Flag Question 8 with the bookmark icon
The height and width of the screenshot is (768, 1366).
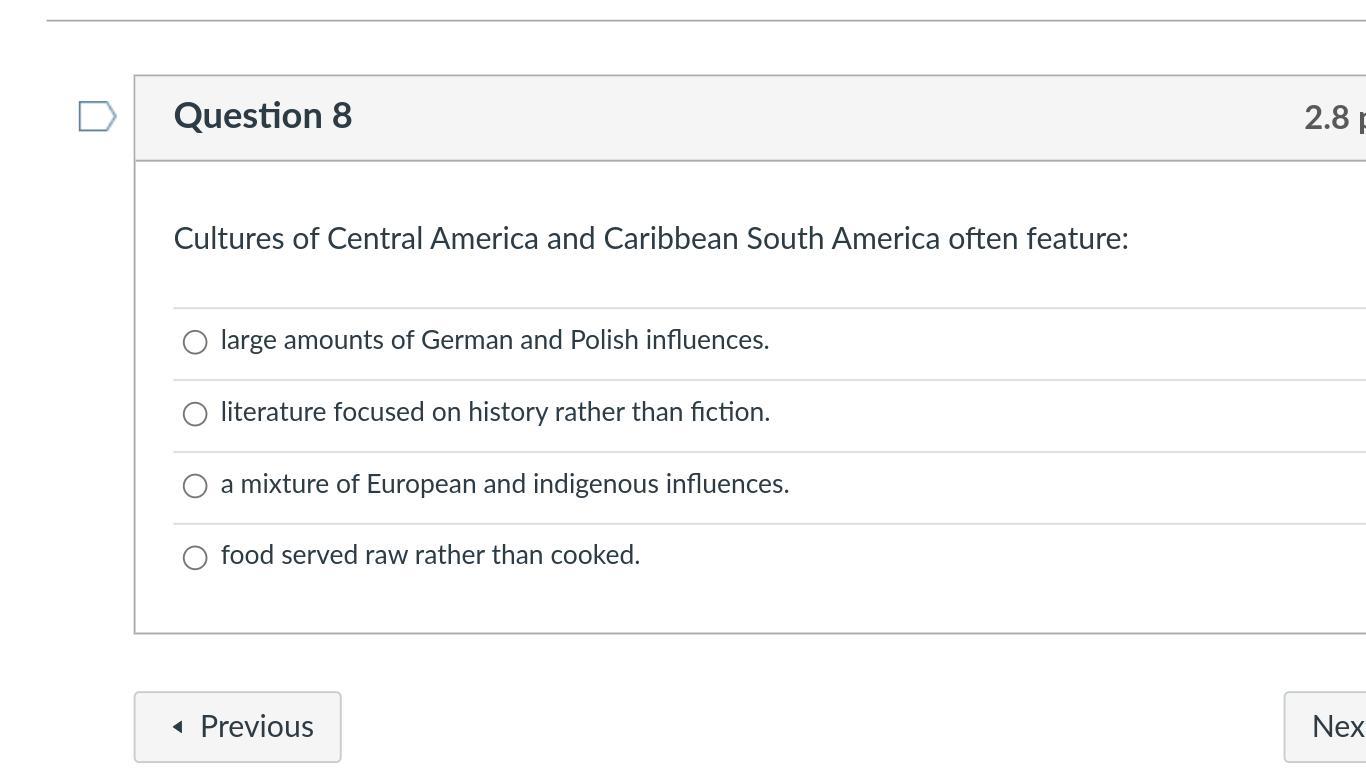pos(97,116)
